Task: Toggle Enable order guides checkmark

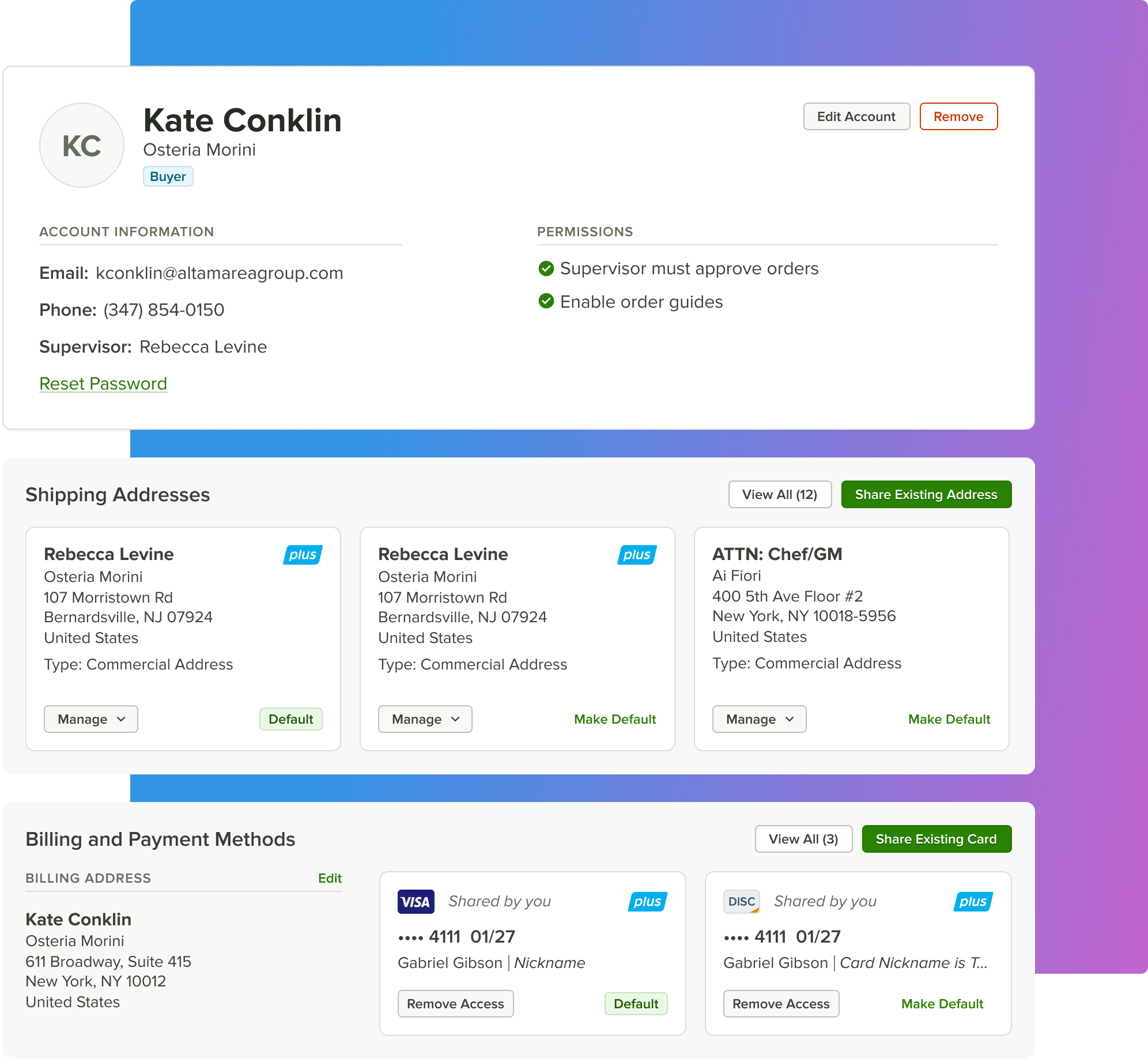Action: pos(546,301)
